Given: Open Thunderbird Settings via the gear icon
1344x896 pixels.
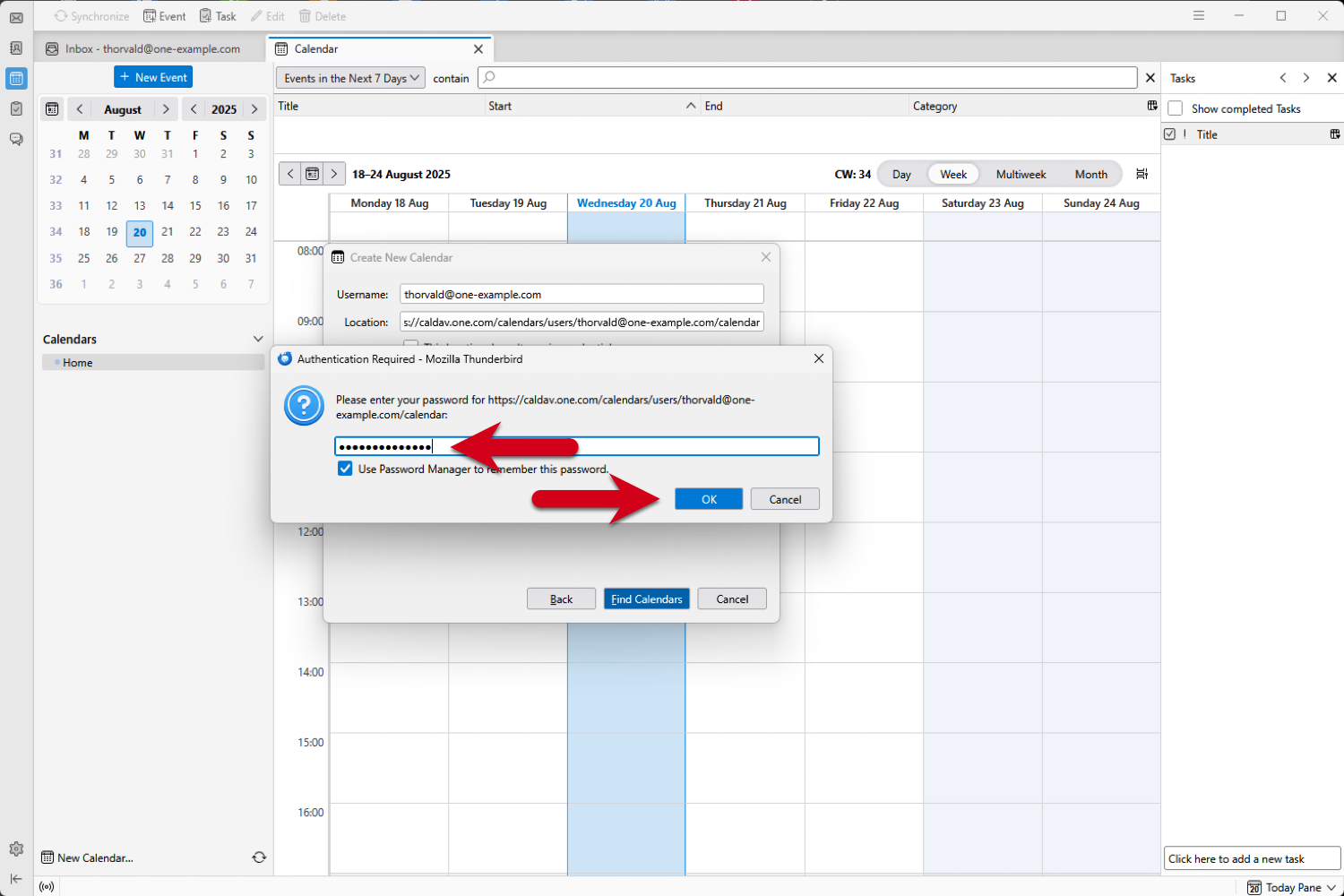Looking at the screenshot, I should point(15,849).
